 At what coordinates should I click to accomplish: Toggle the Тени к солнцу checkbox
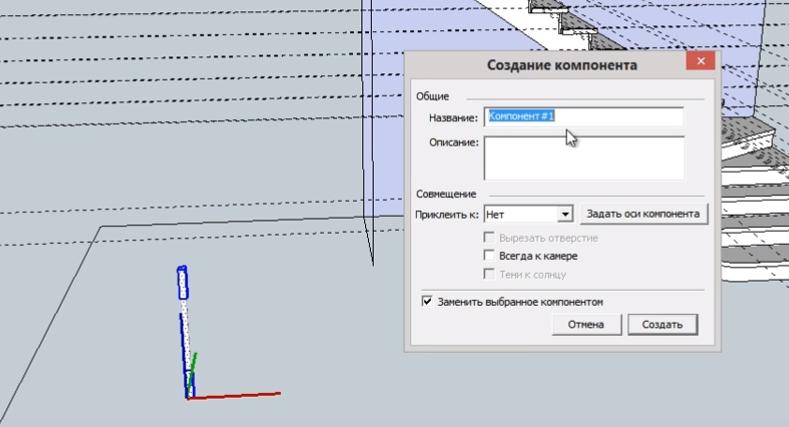489,274
